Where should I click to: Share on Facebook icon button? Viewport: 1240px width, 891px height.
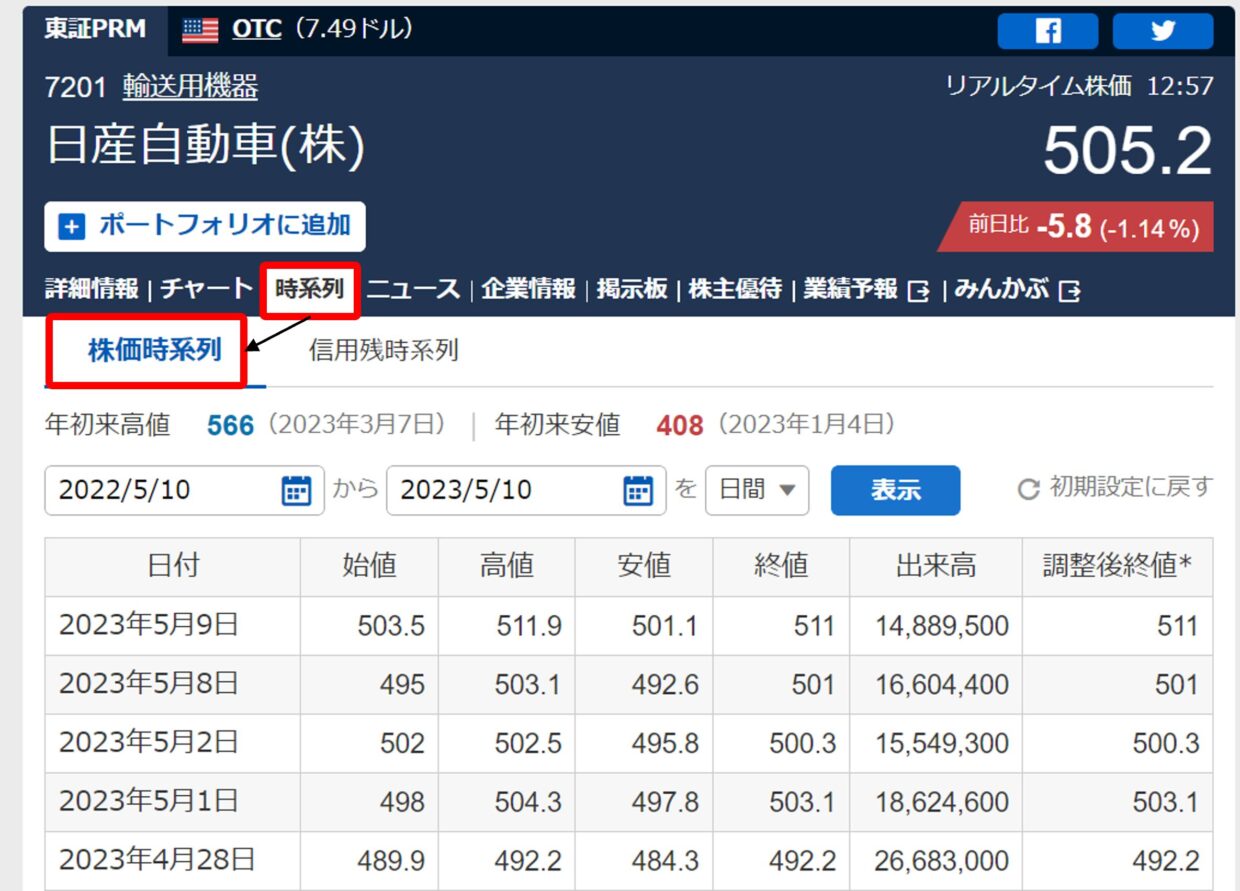click(x=1048, y=31)
